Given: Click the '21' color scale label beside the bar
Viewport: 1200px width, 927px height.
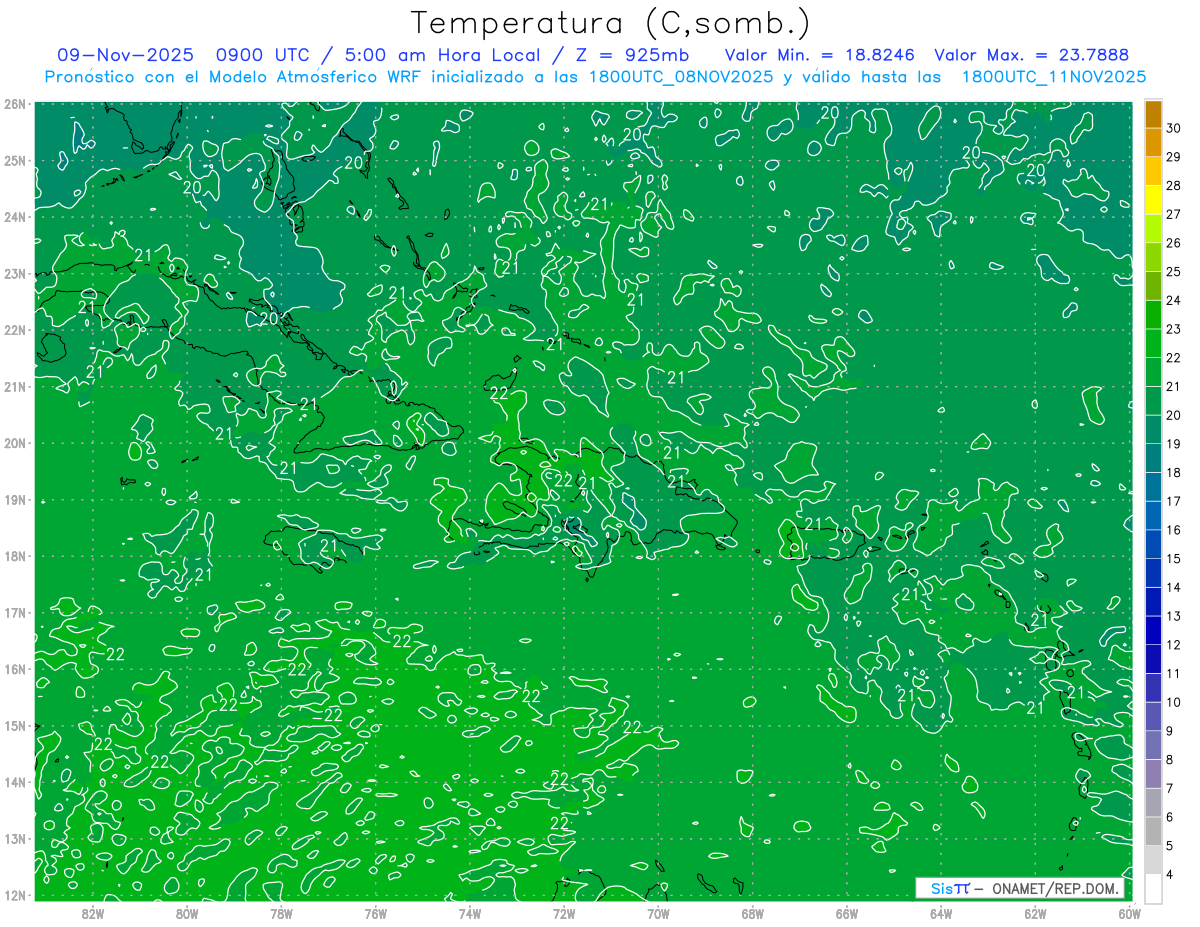Looking at the screenshot, I should (x=1174, y=387).
